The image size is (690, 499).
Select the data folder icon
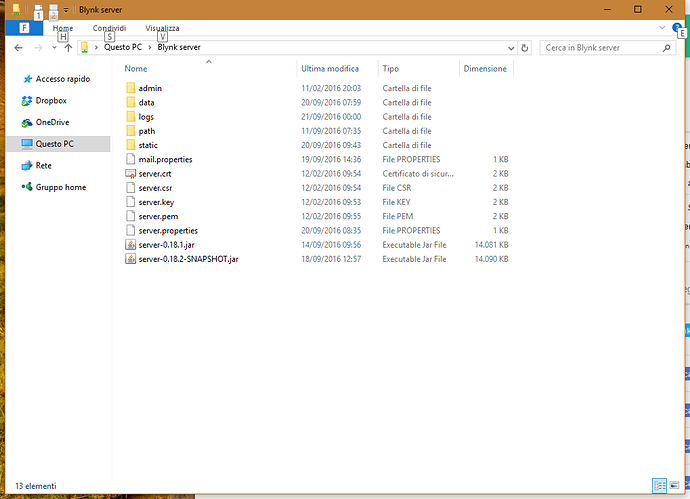point(130,103)
